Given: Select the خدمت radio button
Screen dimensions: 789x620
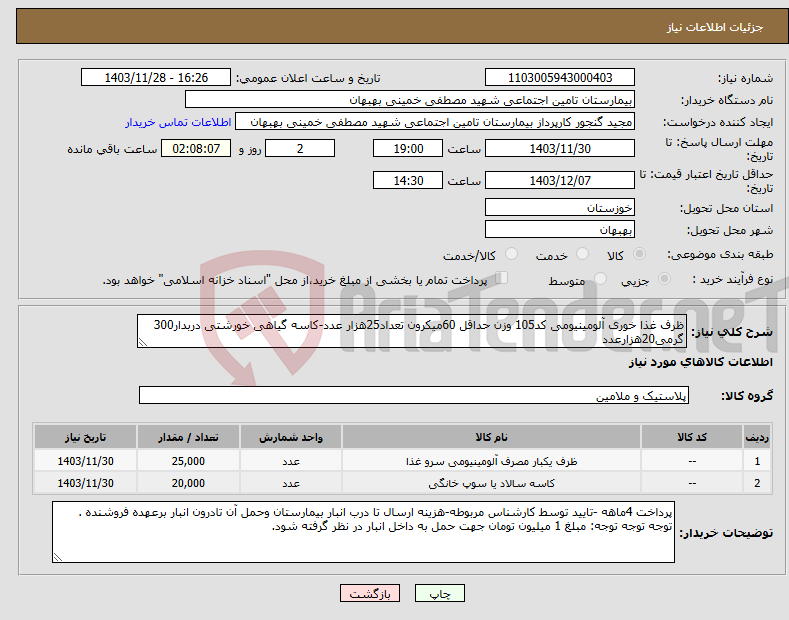Looking at the screenshot, I should 582,254.
